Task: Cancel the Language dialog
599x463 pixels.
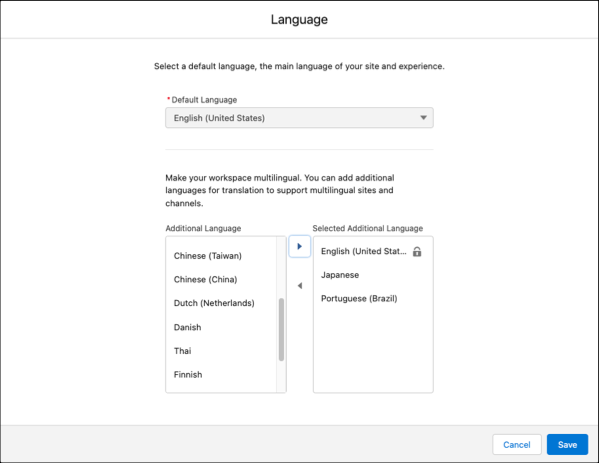Action: (x=517, y=445)
